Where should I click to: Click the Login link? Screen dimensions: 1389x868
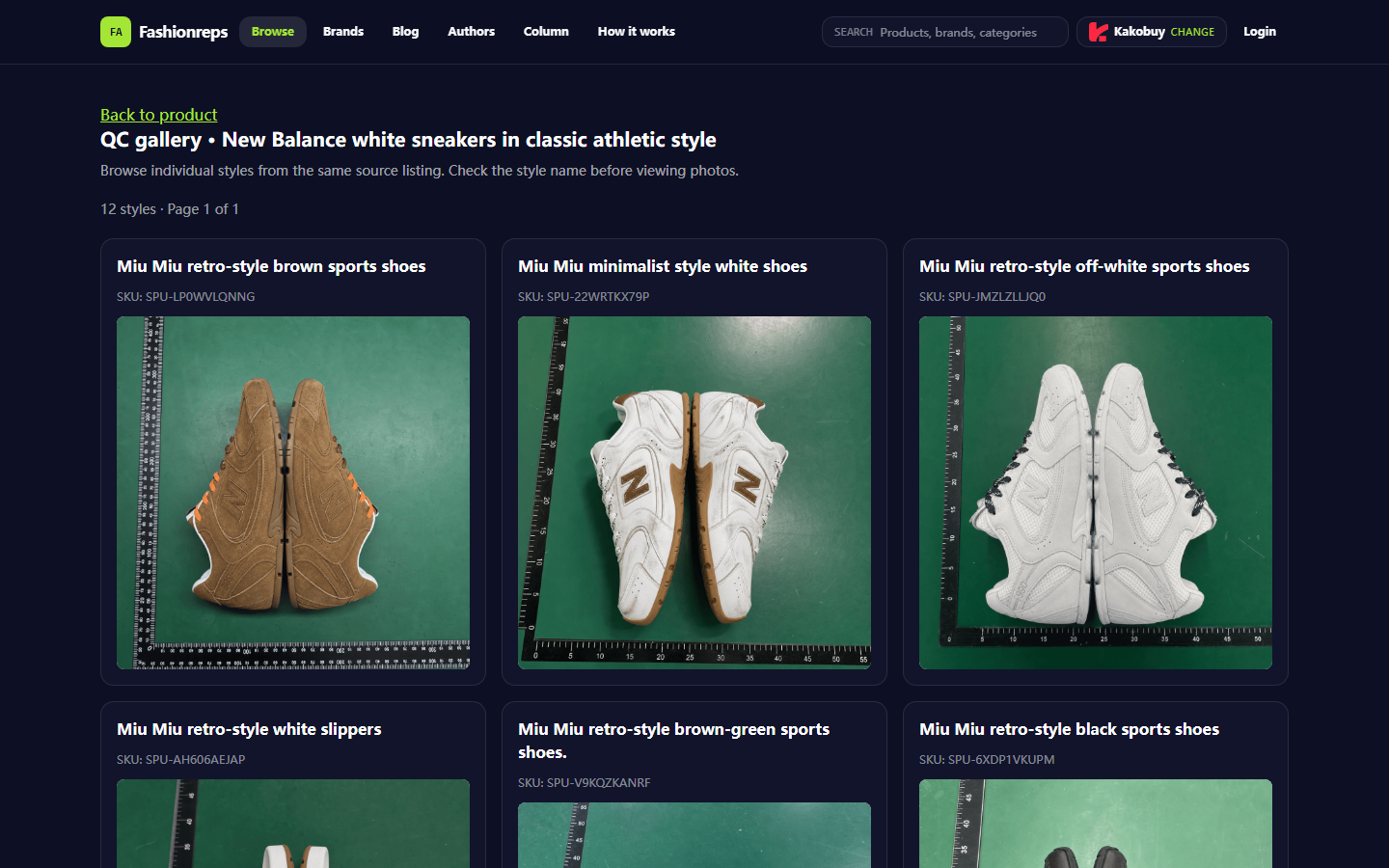tap(1260, 32)
